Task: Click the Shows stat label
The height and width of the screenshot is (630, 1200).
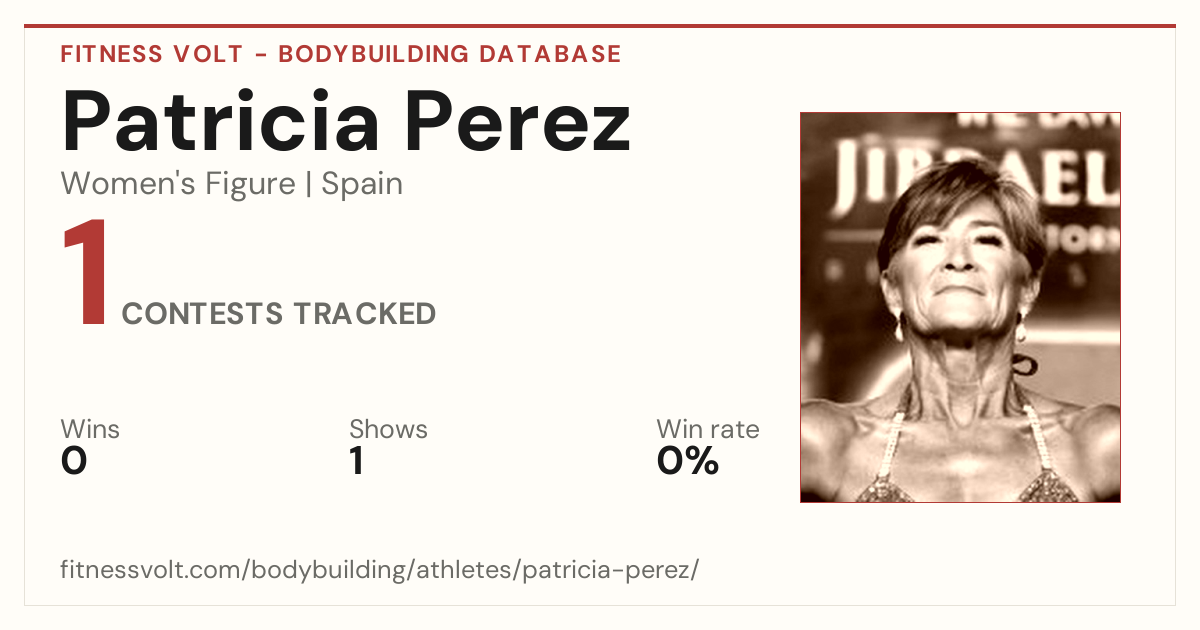Action: coord(388,430)
